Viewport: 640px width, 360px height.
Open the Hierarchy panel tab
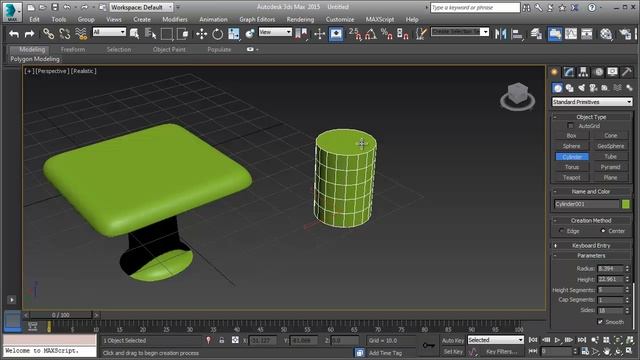tap(583, 72)
